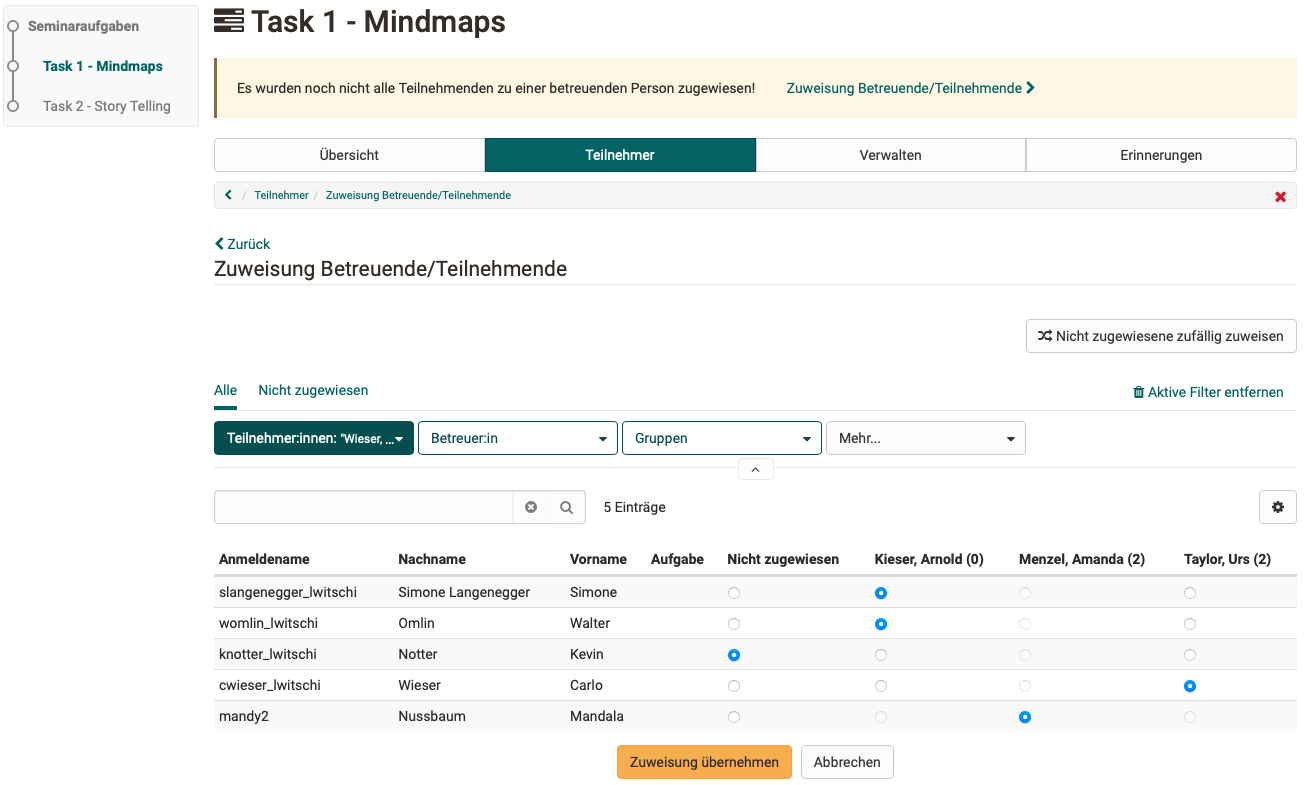Show the Nicht zugewiesen filter tab
The width and height of the screenshot is (1304, 785).
[x=313, y=390]
